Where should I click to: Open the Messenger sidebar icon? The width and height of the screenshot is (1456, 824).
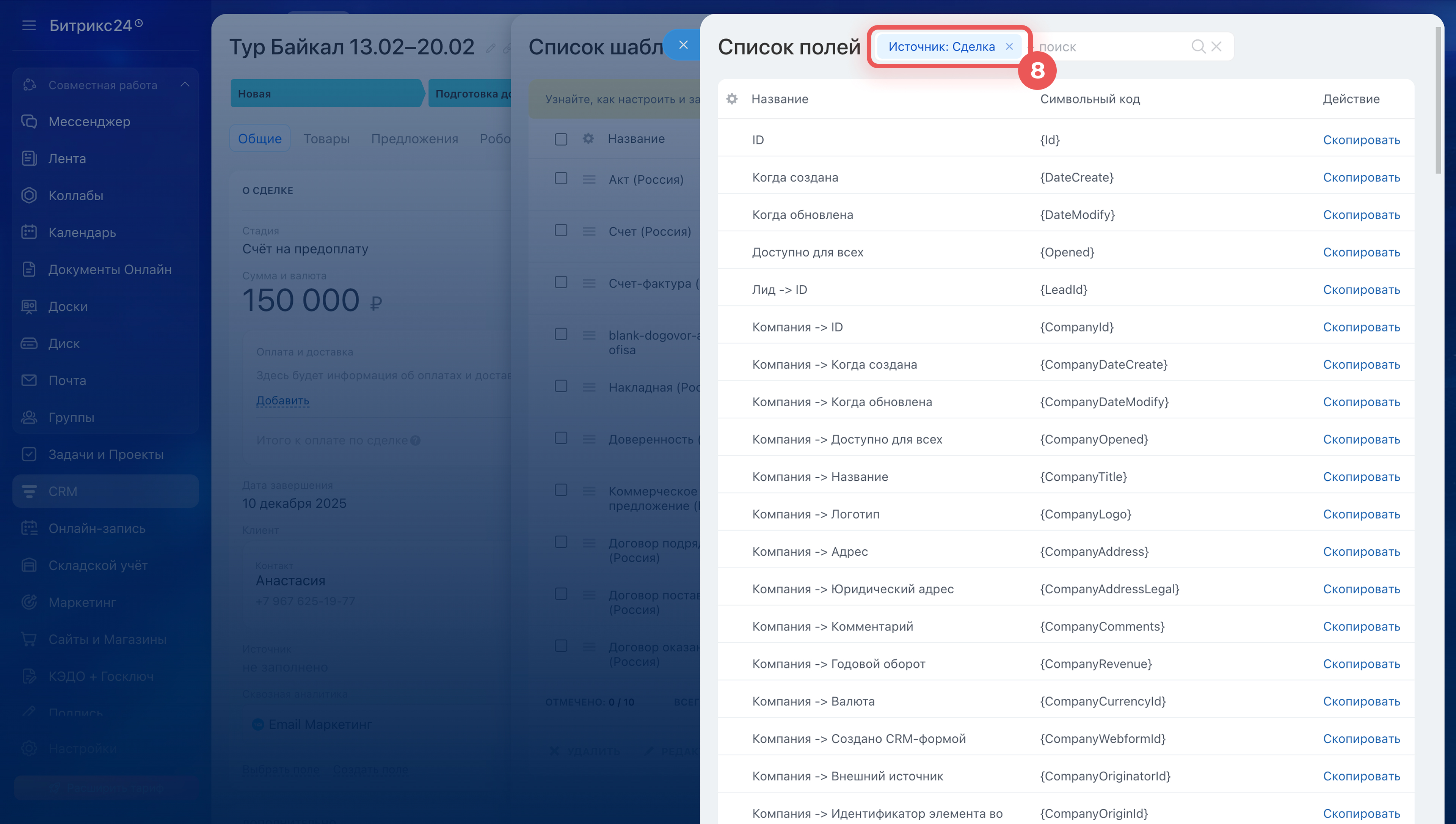coord(30,121)
